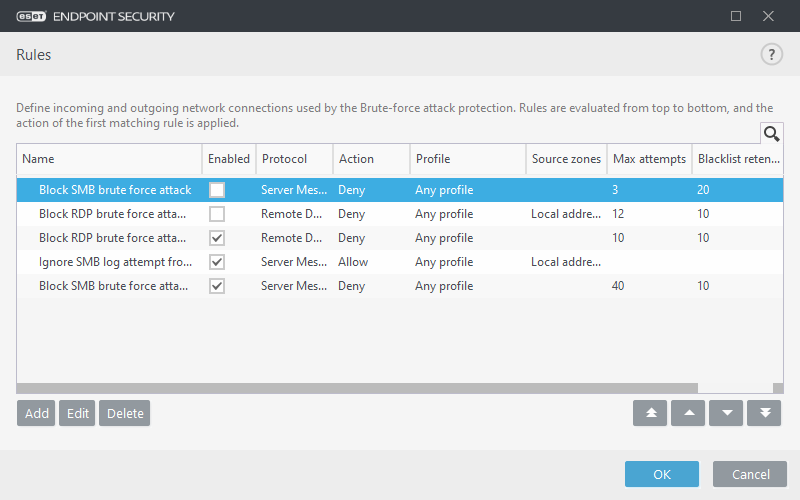The image size is (800, 500).
Task: Click the ESET logo in title bar
Action: click(31, 16)
